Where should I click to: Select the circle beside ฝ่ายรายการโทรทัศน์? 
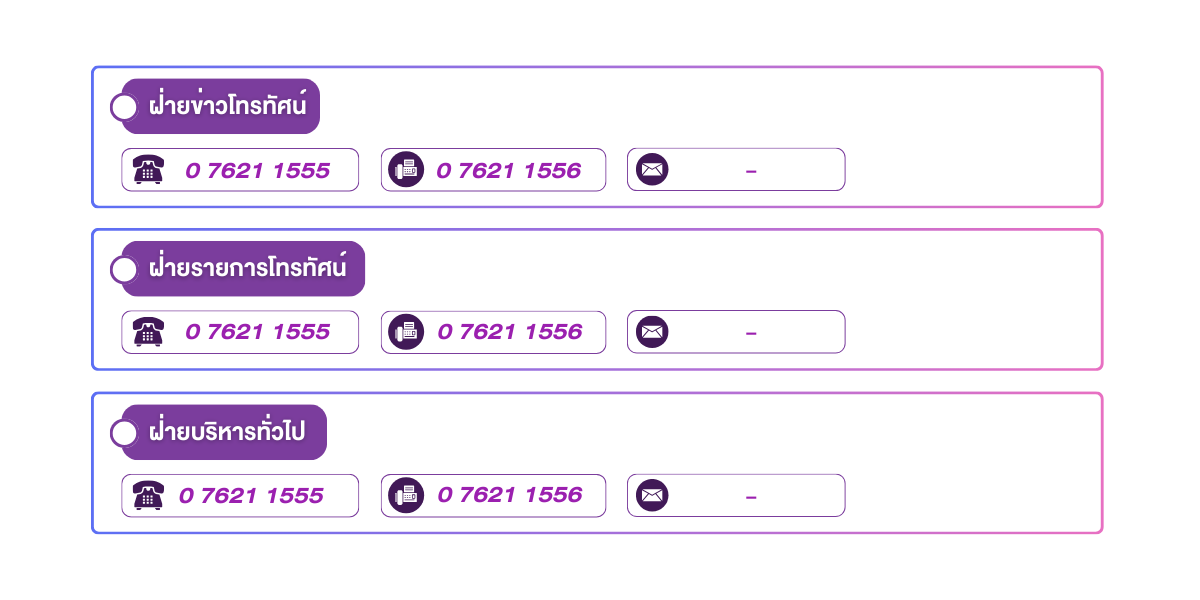(x=124, y=270)
